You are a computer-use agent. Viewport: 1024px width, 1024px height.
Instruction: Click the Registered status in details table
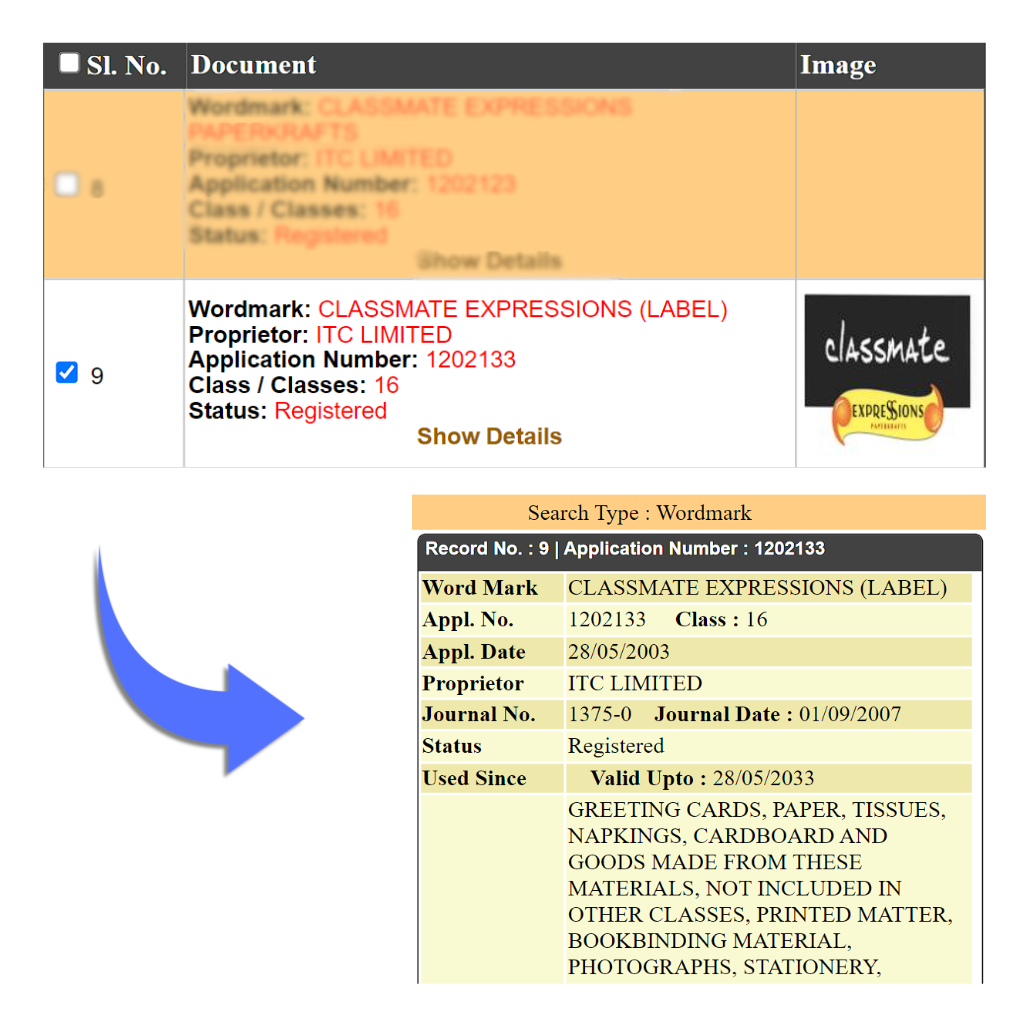(616, 747)
